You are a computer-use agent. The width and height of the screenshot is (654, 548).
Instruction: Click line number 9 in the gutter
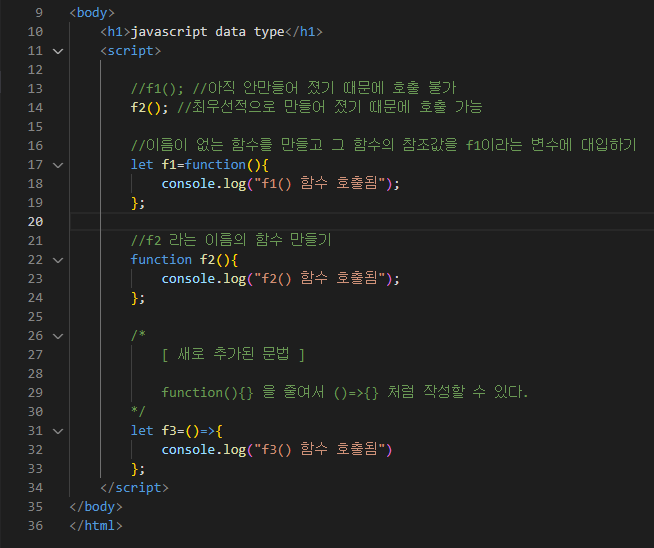click(39, 13)
